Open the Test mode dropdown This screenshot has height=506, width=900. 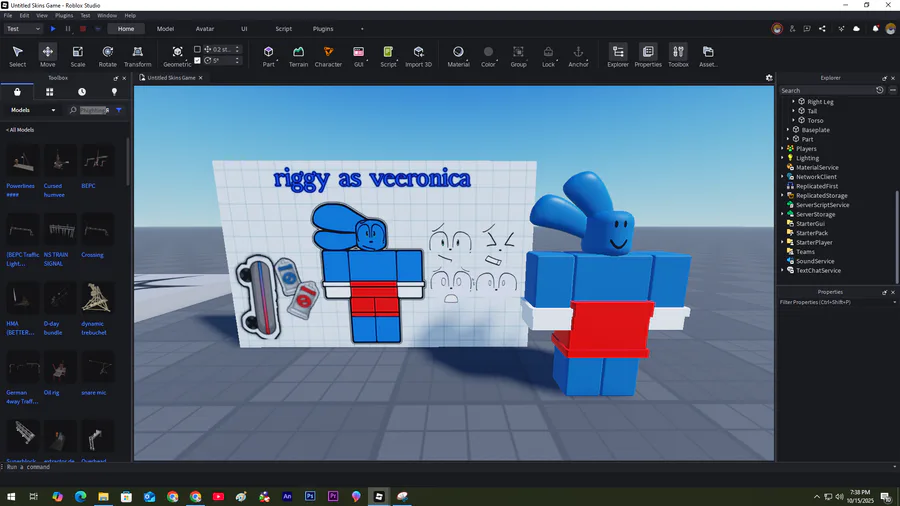[x=24, y=29]
